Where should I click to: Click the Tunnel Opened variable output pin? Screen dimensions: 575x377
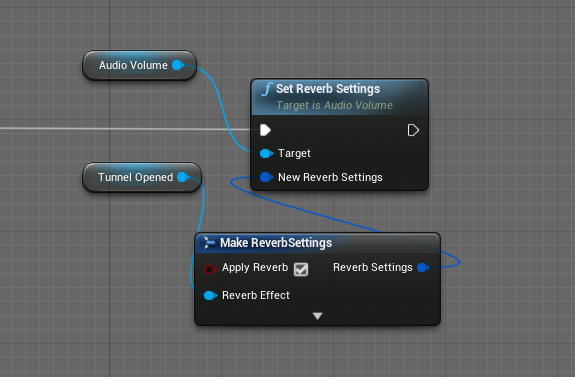(x=183, y=177)
